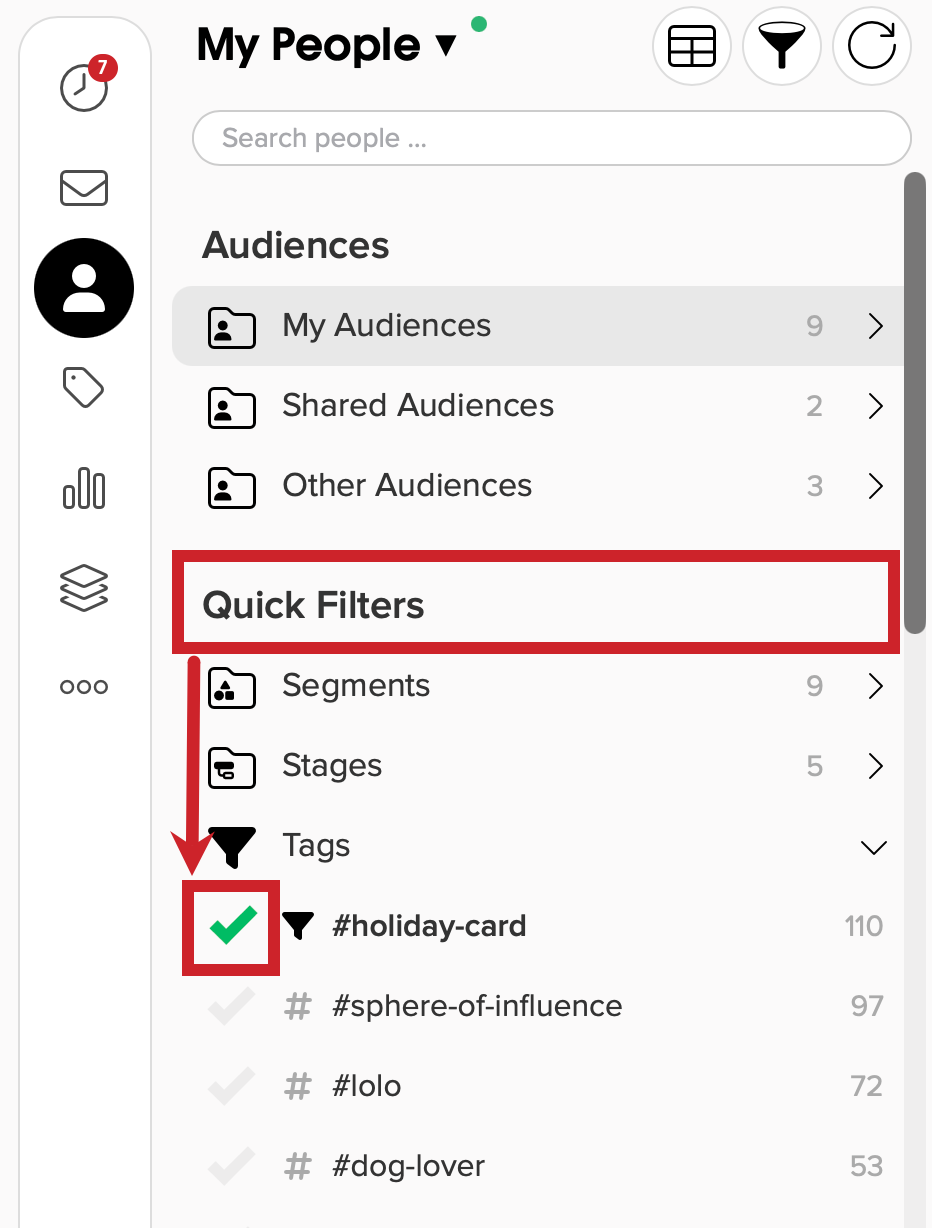Open the funnel filter button at top
932x1228 pixels.
point(782,47)
